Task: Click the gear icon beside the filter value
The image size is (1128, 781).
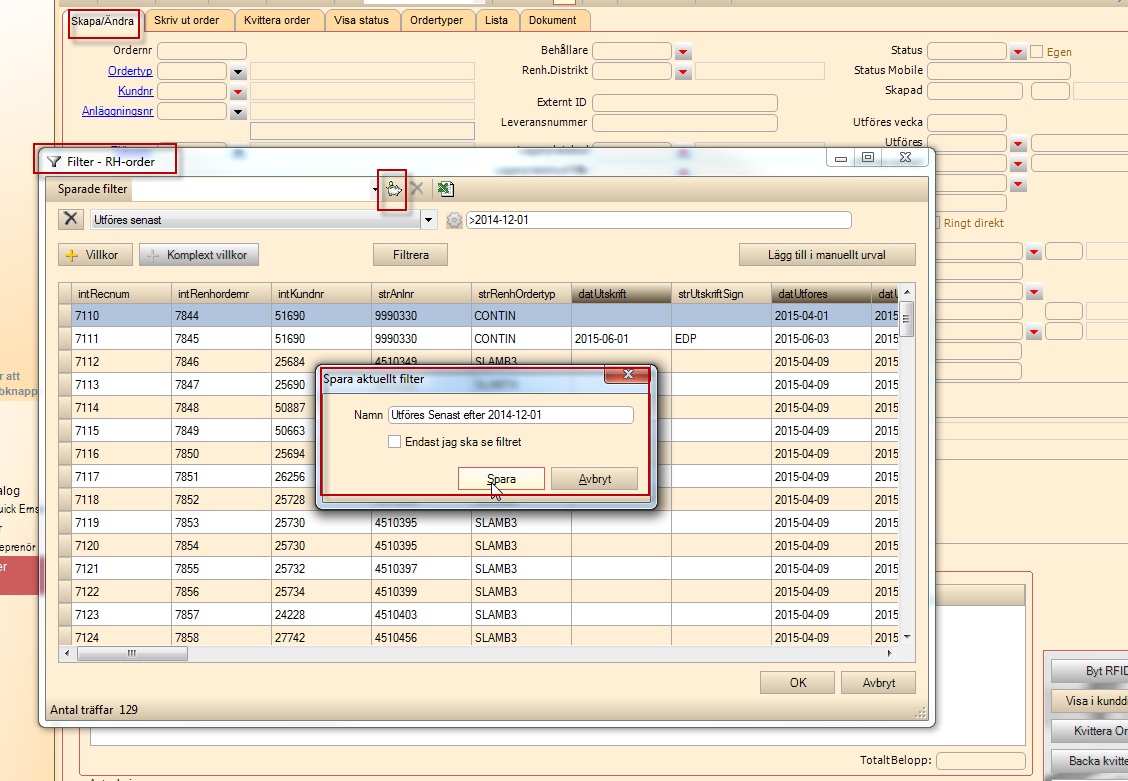Action: pyautogui.click(x=454, y=220)
